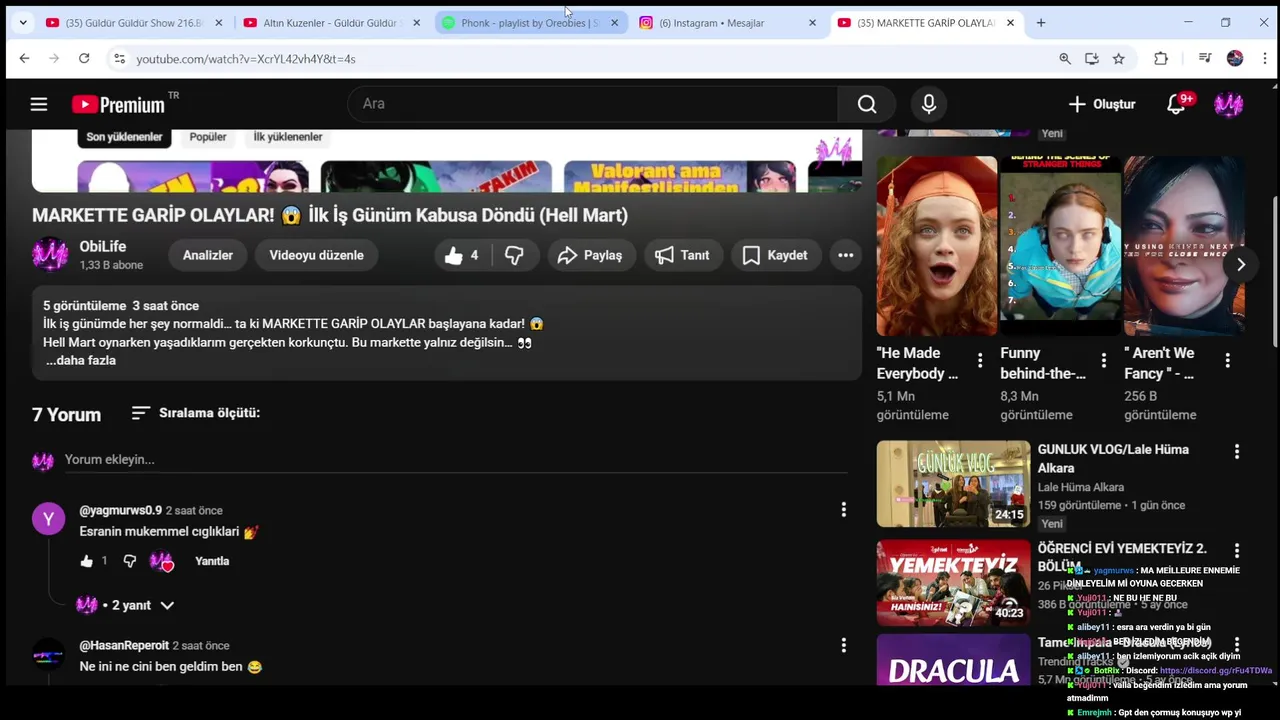Save video with Kaydet button

pyautogui.click(x=775, y=255)
